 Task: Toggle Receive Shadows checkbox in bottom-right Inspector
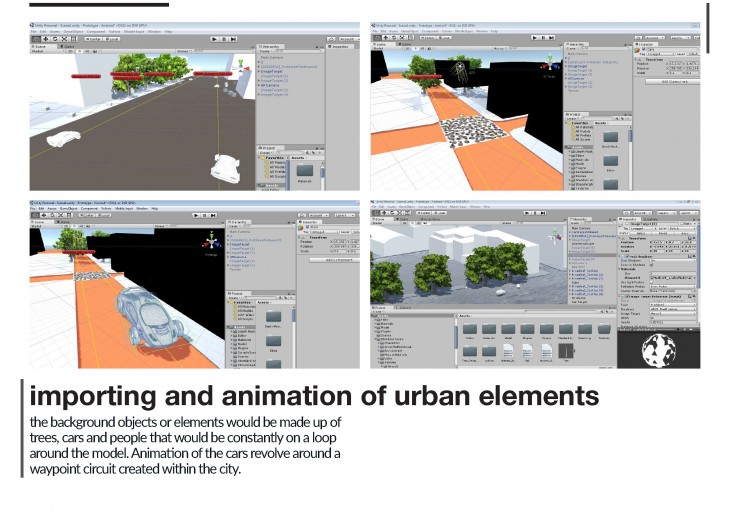(x=651, y=264)
